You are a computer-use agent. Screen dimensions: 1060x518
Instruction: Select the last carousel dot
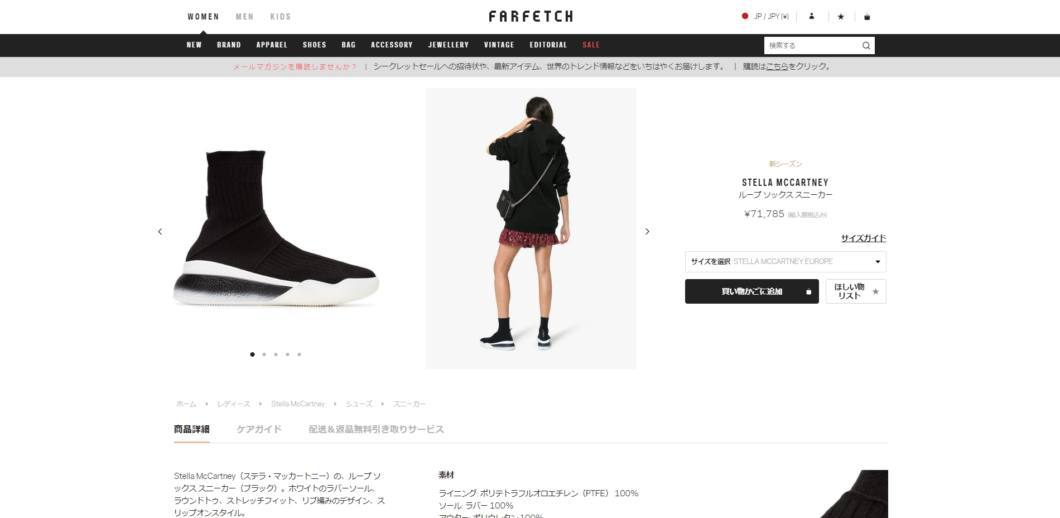pos(299,354)
